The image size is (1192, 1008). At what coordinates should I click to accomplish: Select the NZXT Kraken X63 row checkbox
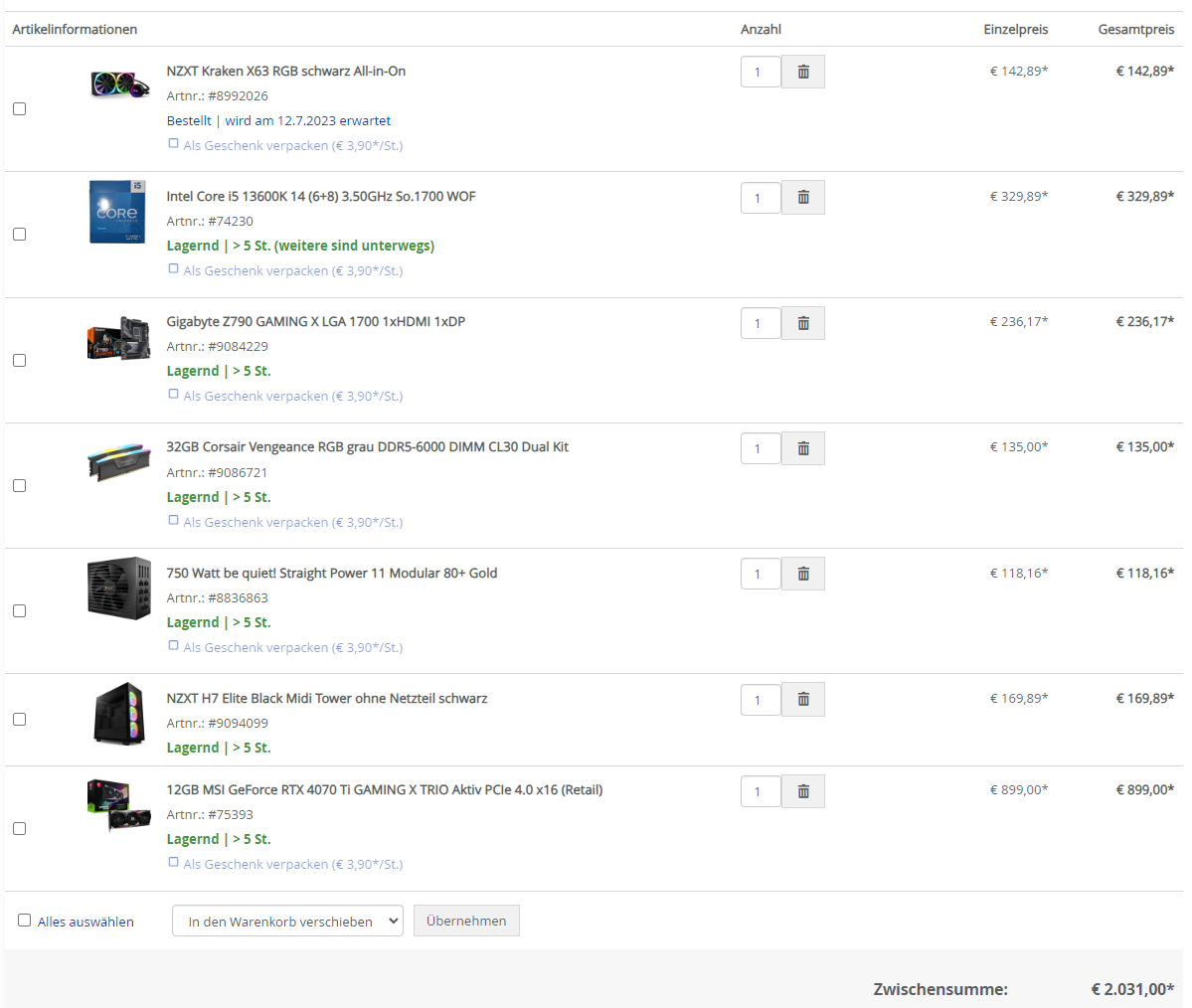click(x=20, y=108)
